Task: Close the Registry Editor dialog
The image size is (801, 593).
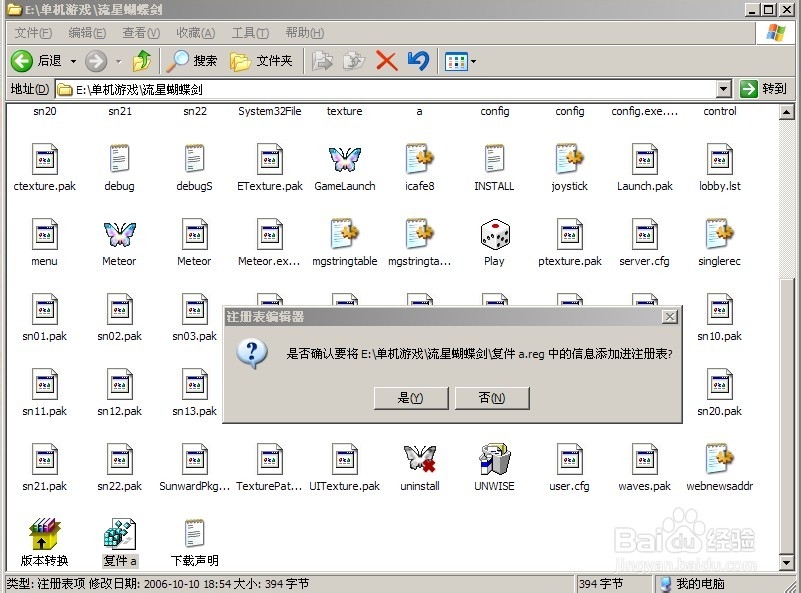Action: pyautogui.click(x=670, y=317)
